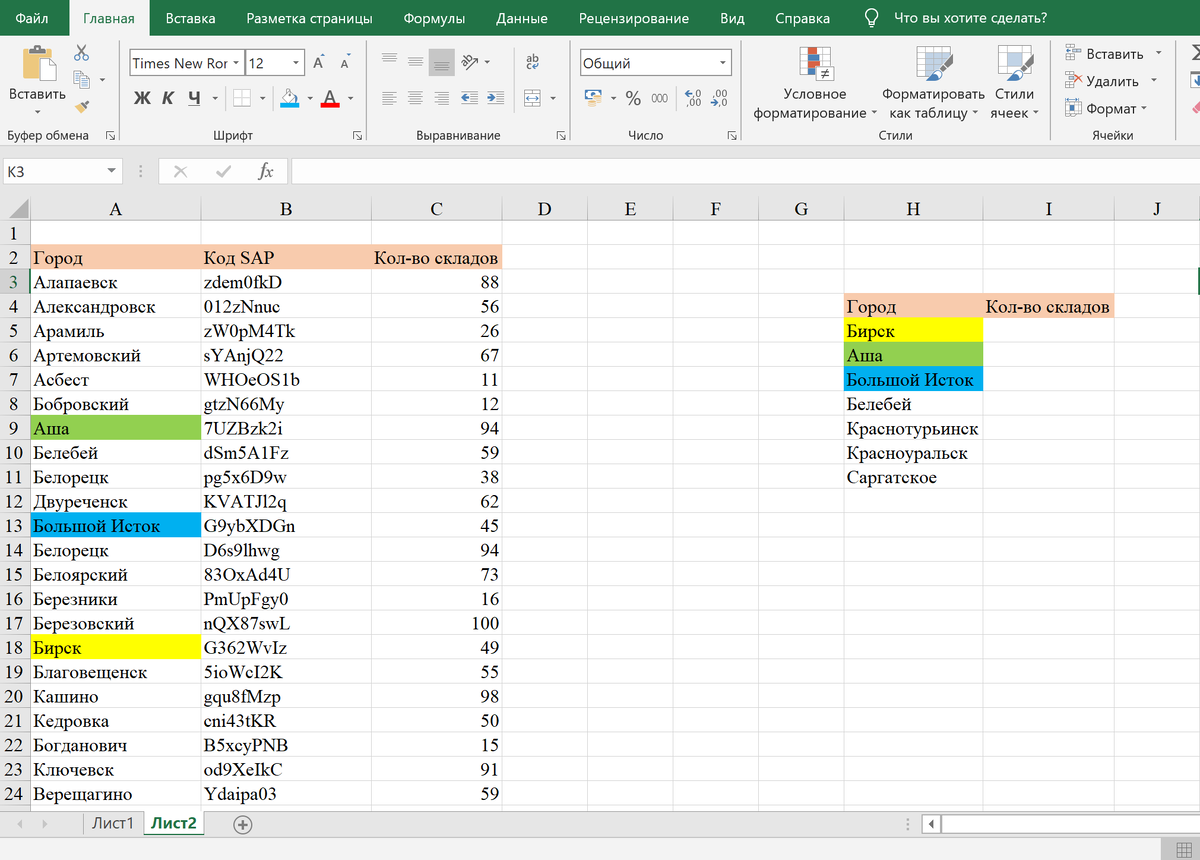Open the Файл menu tab

[32, 18]
